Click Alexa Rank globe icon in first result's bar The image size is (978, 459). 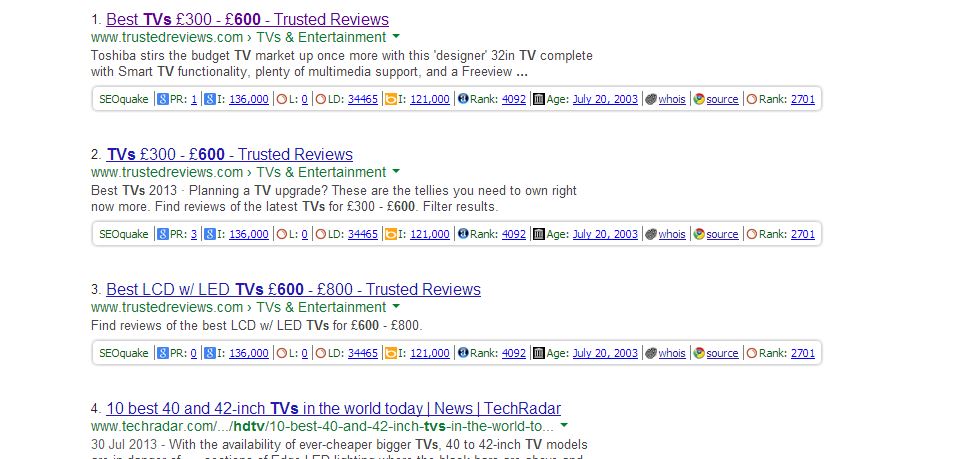pyautogui.click(x=463, y=99)
